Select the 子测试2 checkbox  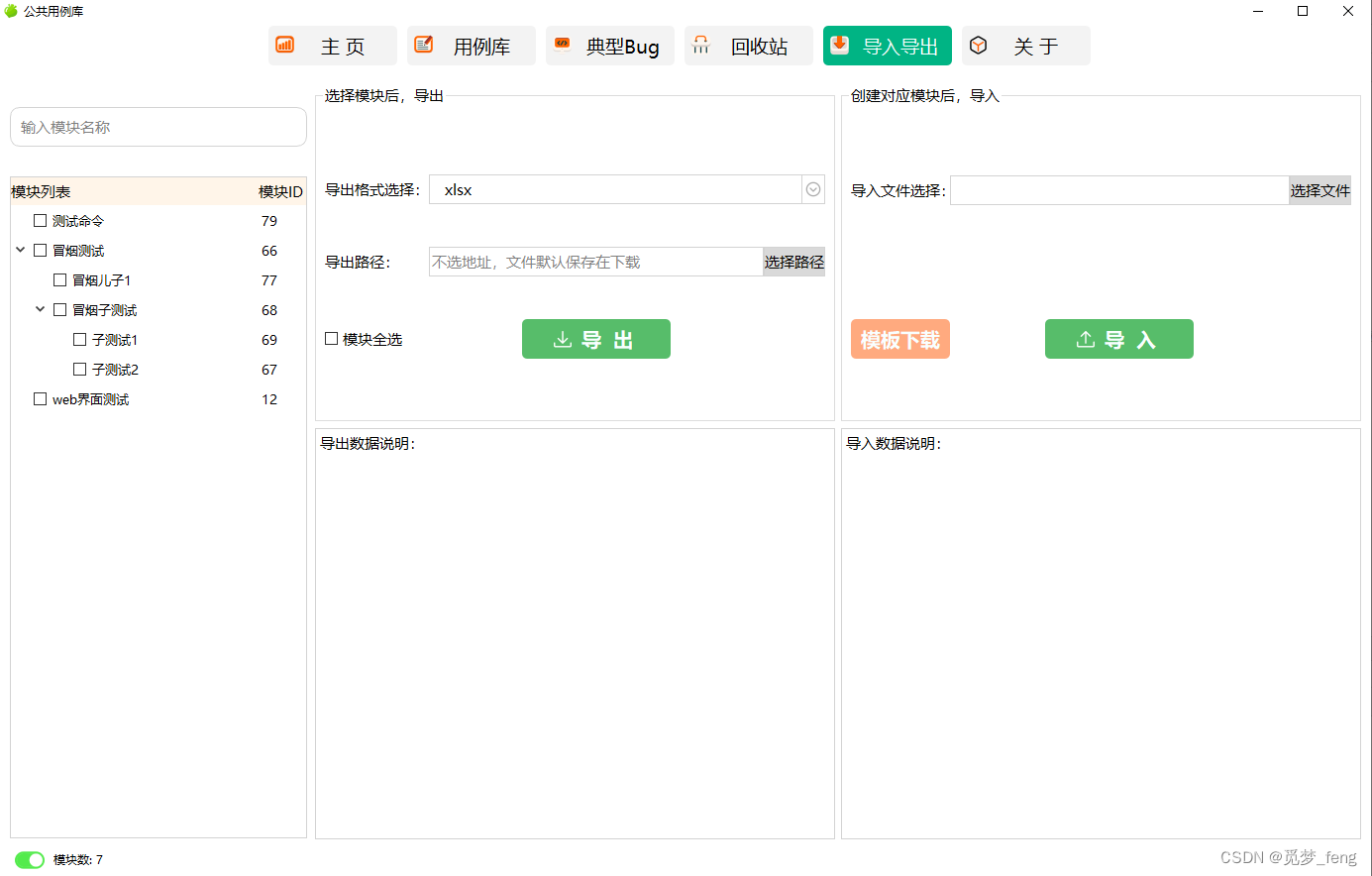tap(80, 370)
